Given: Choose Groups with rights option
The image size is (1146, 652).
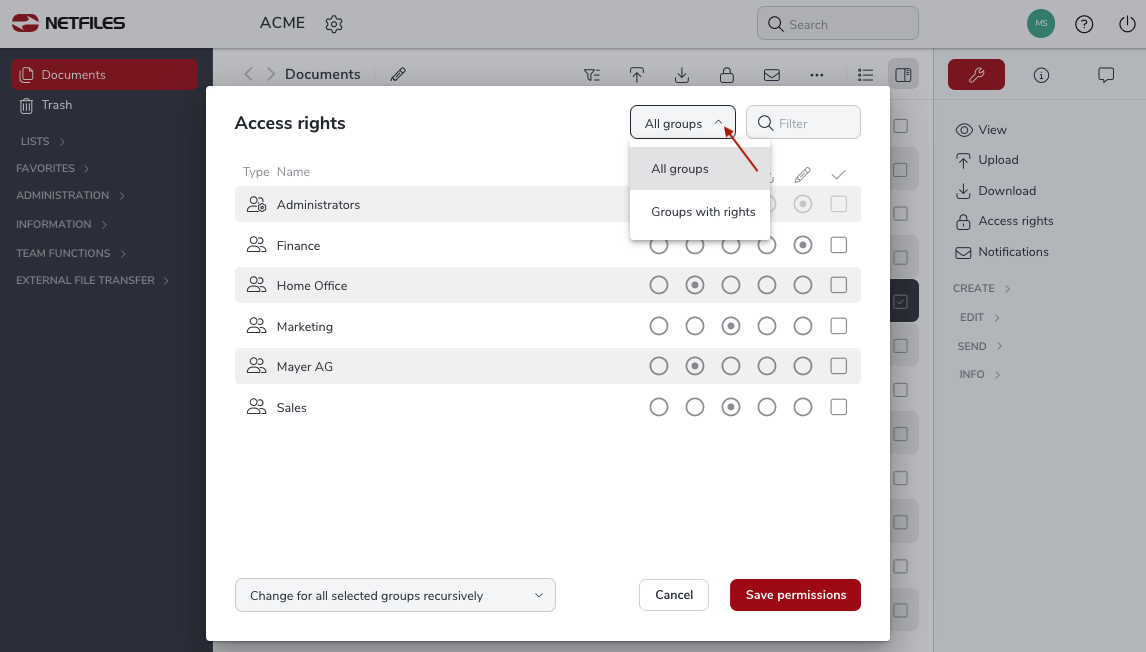Looking at the screenshot, I should [x=699, y=212].
